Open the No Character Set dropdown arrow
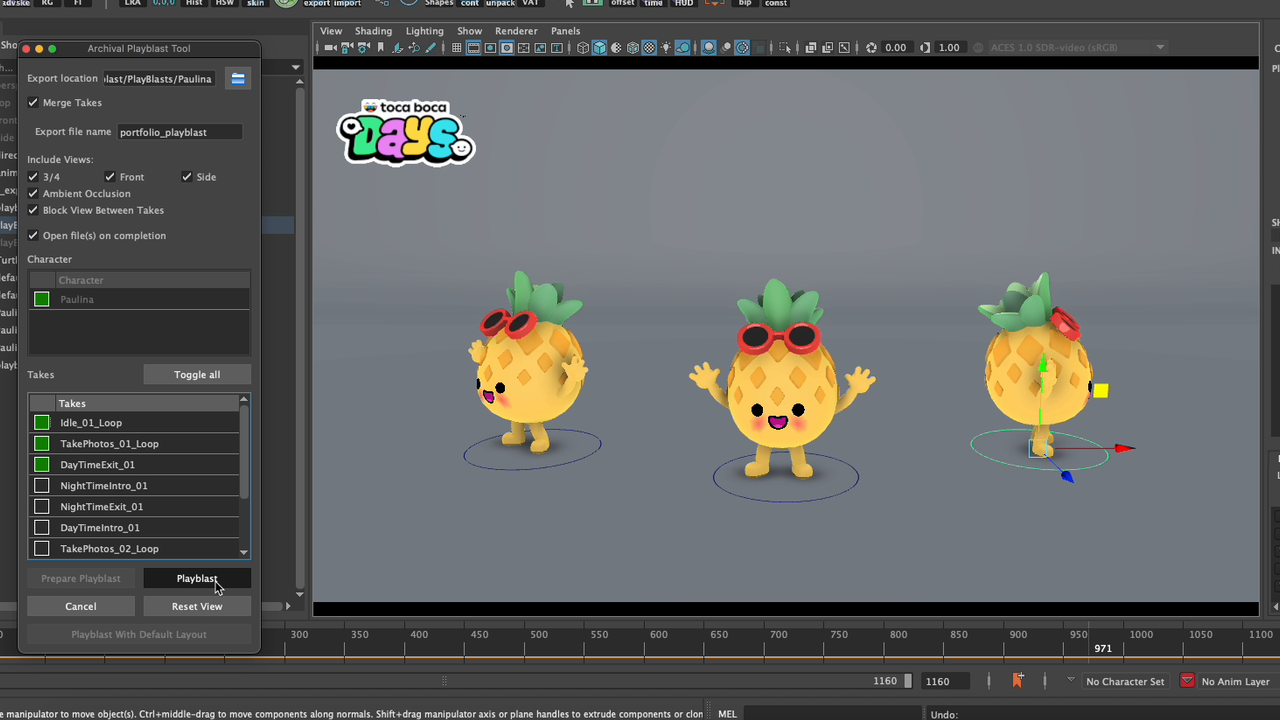This screenshot has width=1280, height=720. [x=1071, y=680]
